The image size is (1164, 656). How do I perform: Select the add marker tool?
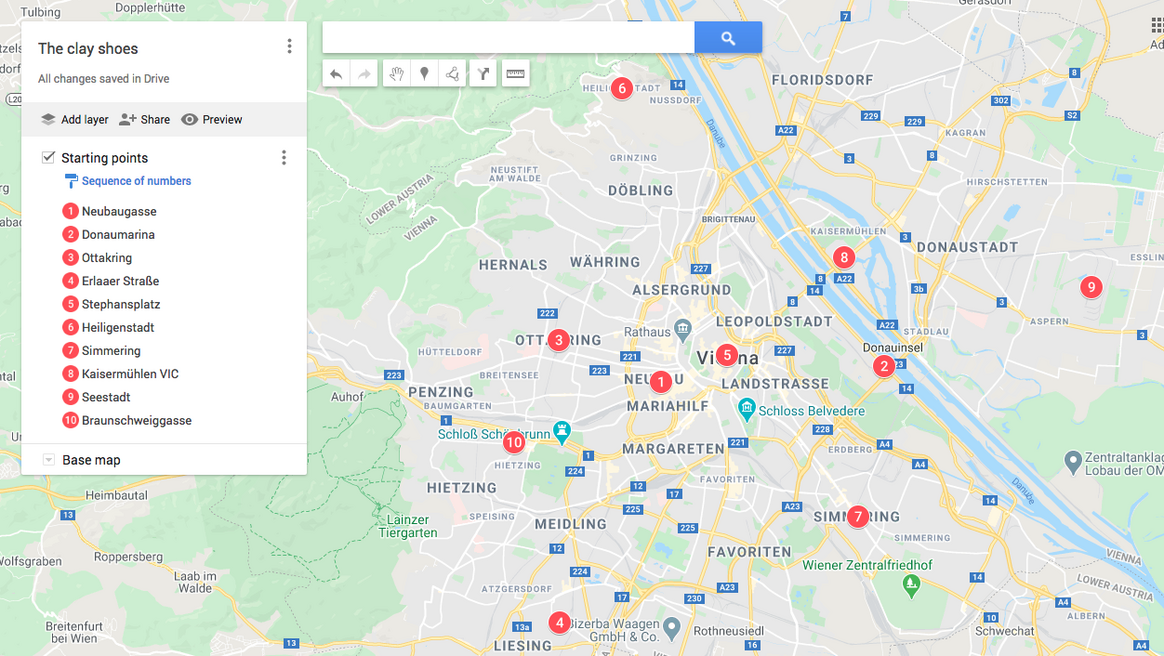[424, 74]
